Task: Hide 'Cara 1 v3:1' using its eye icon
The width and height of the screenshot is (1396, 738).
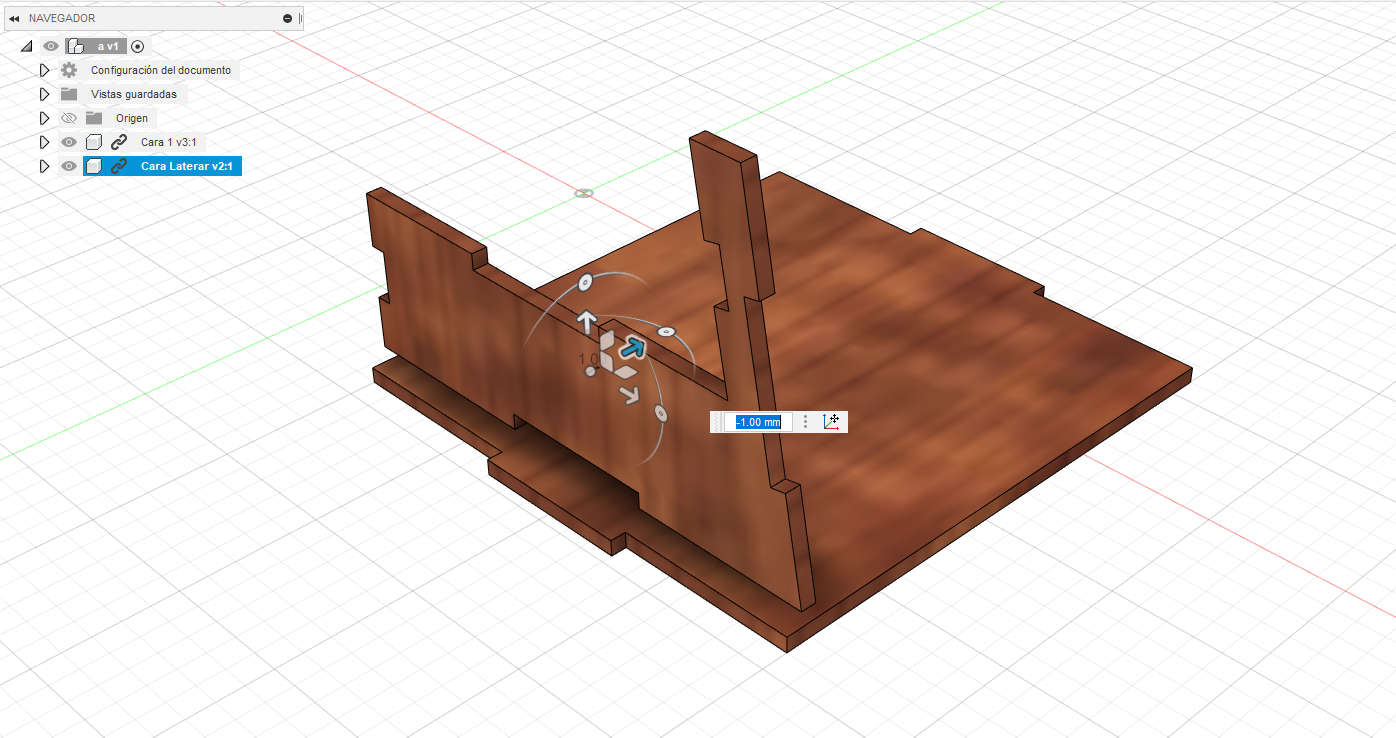Action: click(x=69, y=142)
